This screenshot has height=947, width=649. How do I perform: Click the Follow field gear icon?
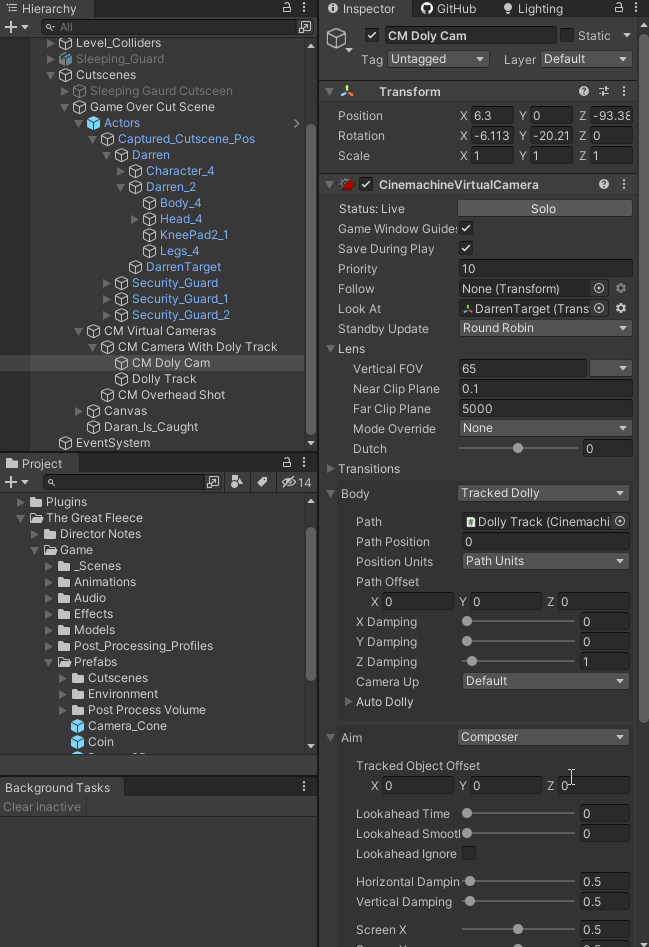click(x=621, y=289)
